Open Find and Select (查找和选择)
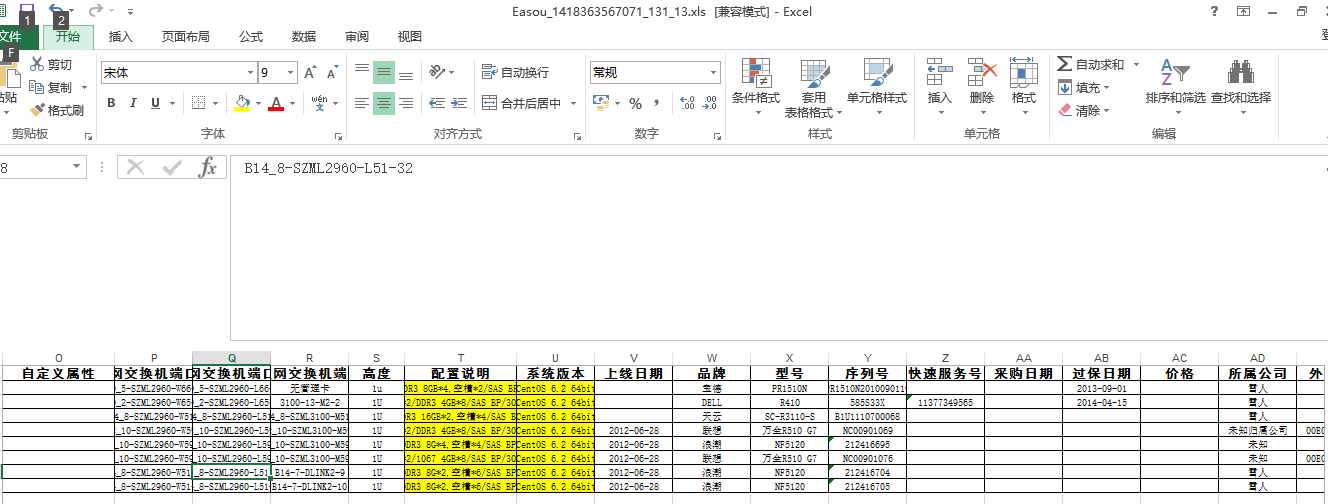The image size is (1328, 504). [x=1241, y=87]
